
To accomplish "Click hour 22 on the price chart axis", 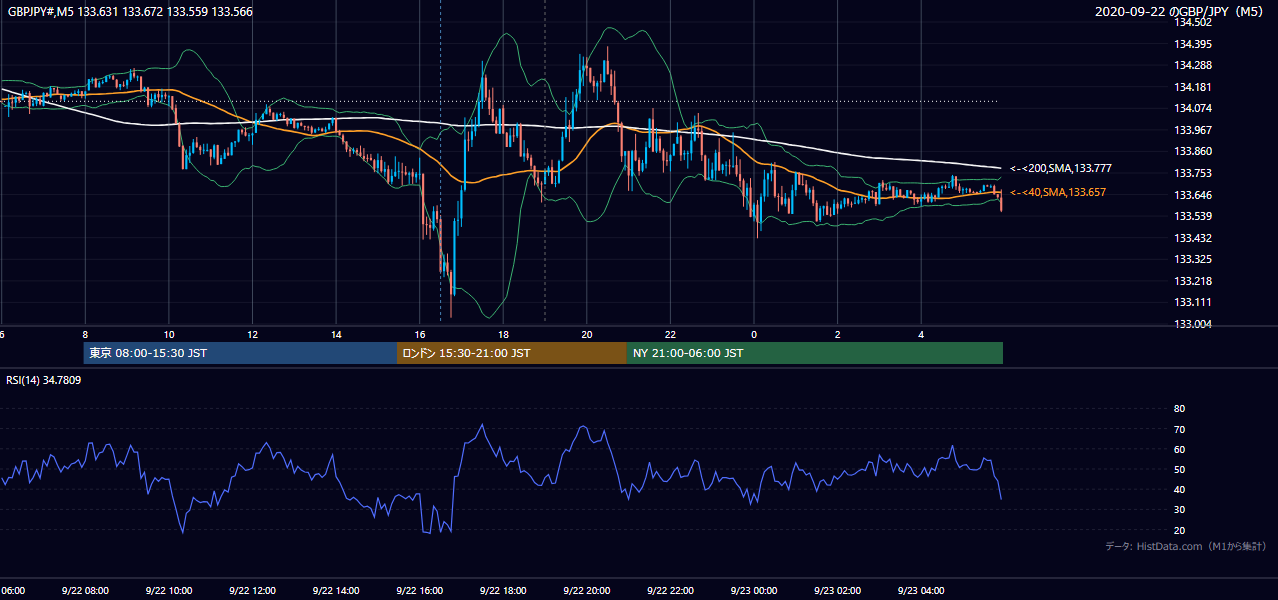I will 671,335.
